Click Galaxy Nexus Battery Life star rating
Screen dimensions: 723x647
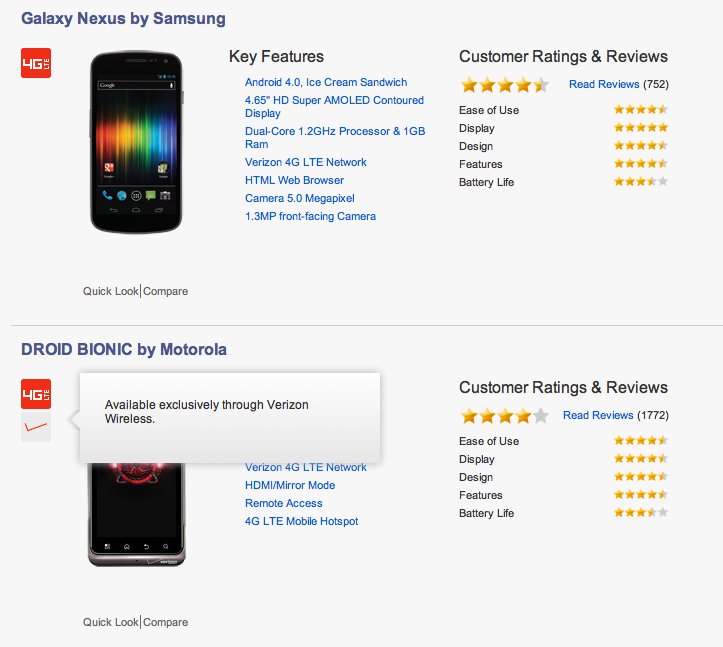pos(640,182)
